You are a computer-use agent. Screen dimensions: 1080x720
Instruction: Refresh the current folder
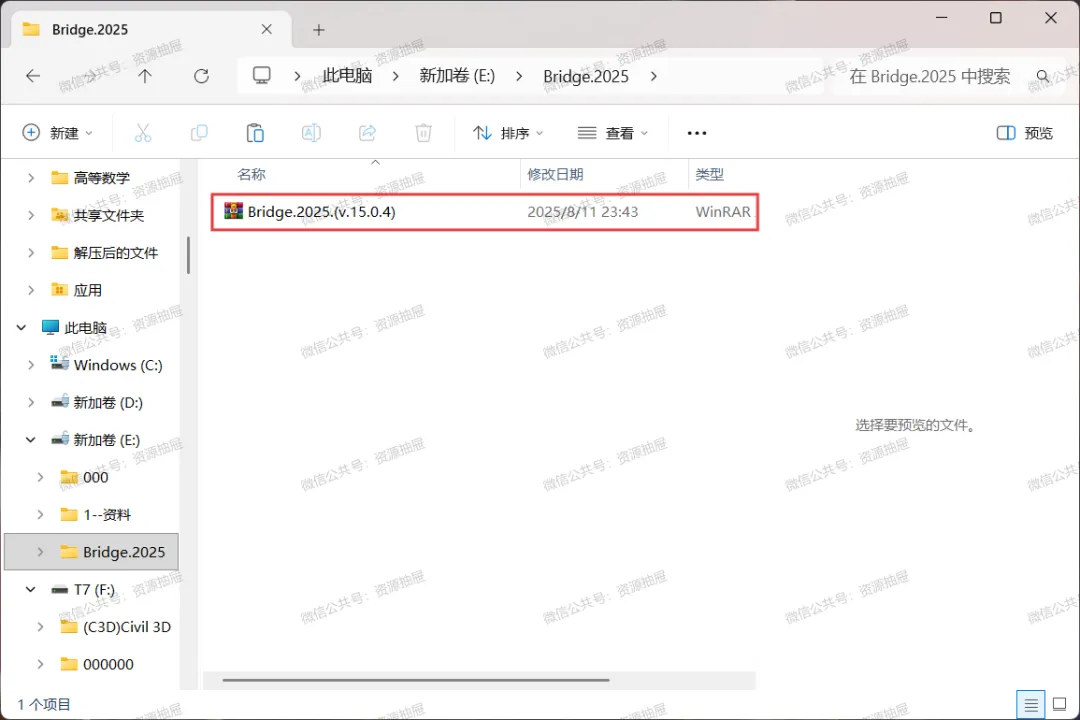201,76
